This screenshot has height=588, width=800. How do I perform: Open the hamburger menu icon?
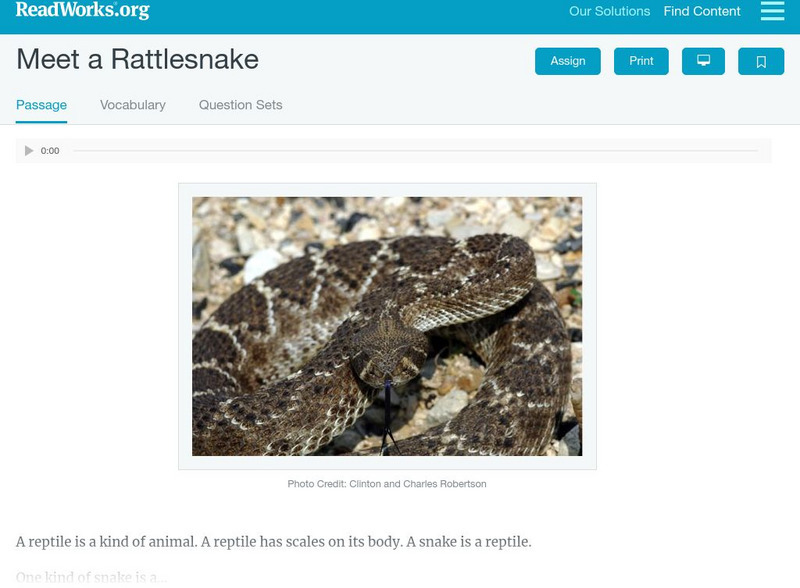[772, 11]
